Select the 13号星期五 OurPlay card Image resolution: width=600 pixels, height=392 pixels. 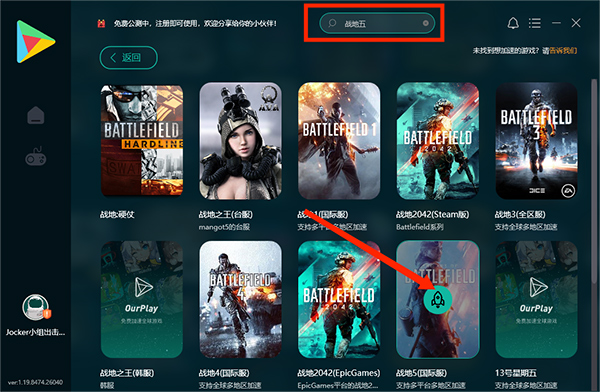point(536,299)
